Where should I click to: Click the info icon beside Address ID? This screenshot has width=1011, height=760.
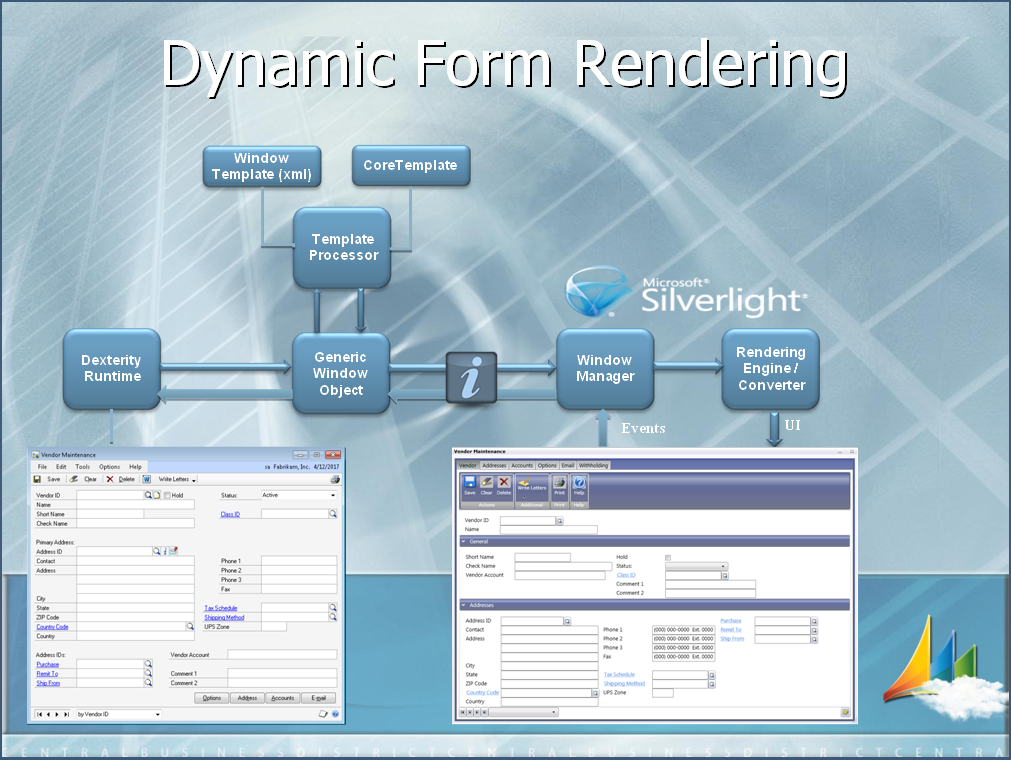pos(165,551)
